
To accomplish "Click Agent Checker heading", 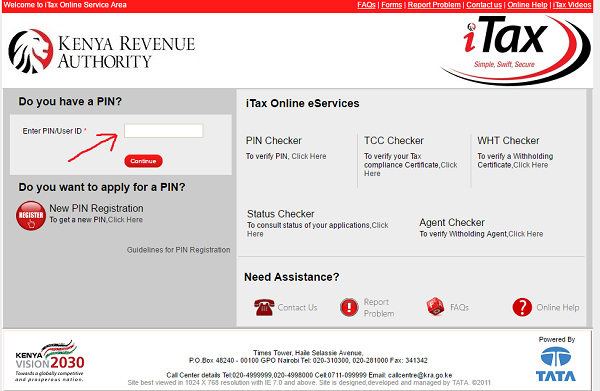I will tap(452, 223).
